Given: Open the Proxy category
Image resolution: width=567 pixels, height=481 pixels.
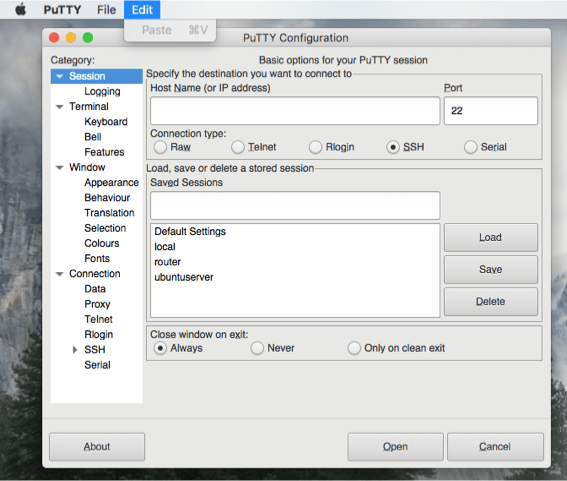Looking at the screenshot, I should [97, 304].
